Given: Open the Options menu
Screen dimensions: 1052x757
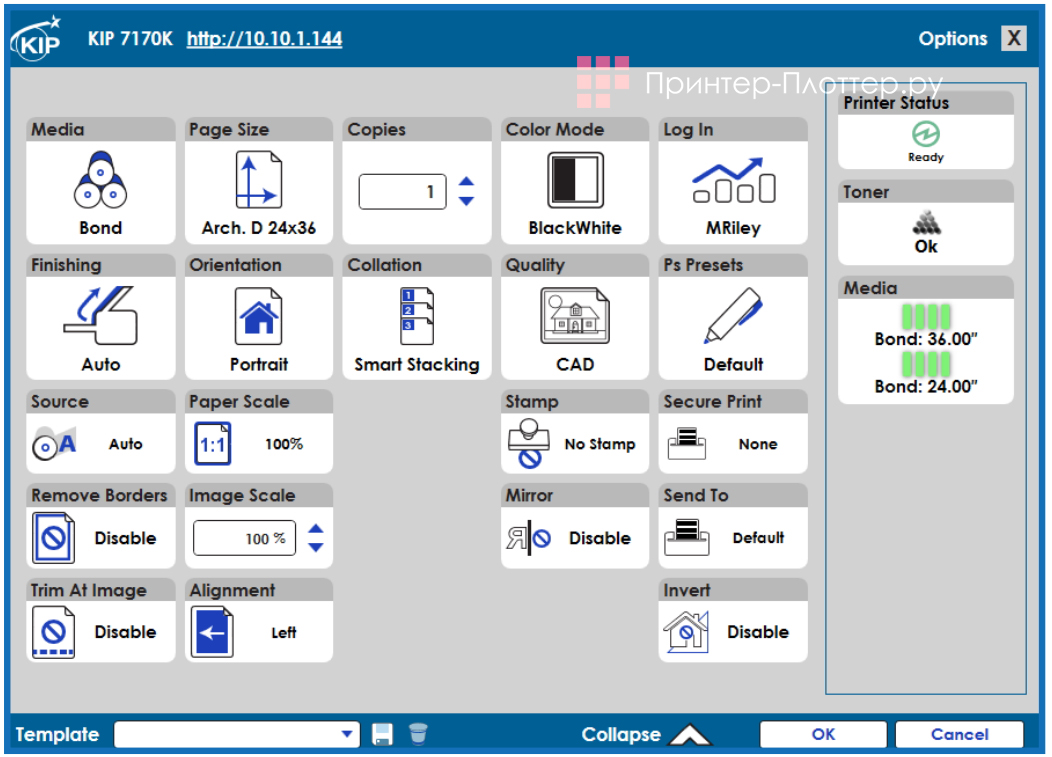Looking at the screenshot, I should [953, 38].
